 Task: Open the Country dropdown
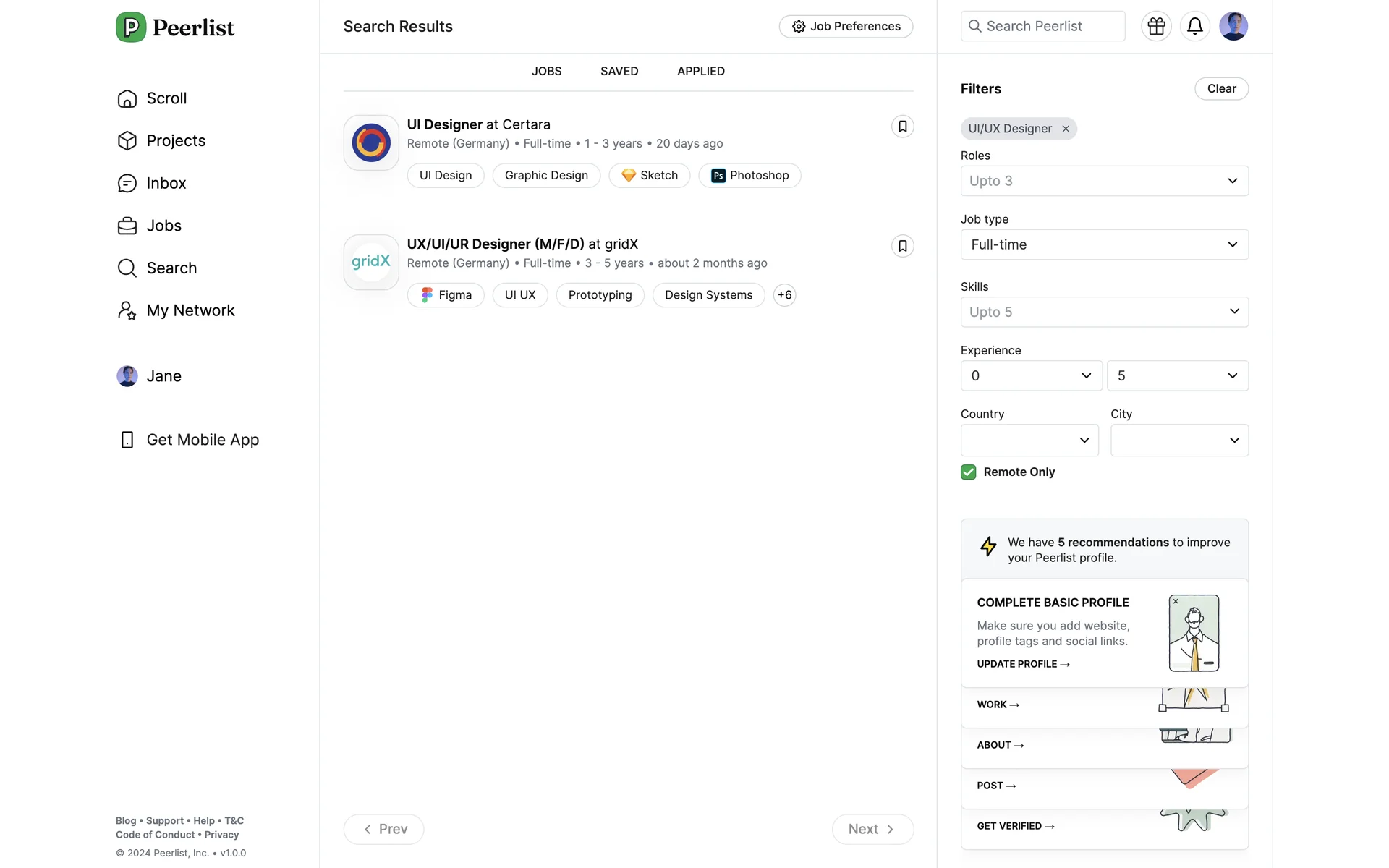pyautogui.click(x=1029, y=440)
